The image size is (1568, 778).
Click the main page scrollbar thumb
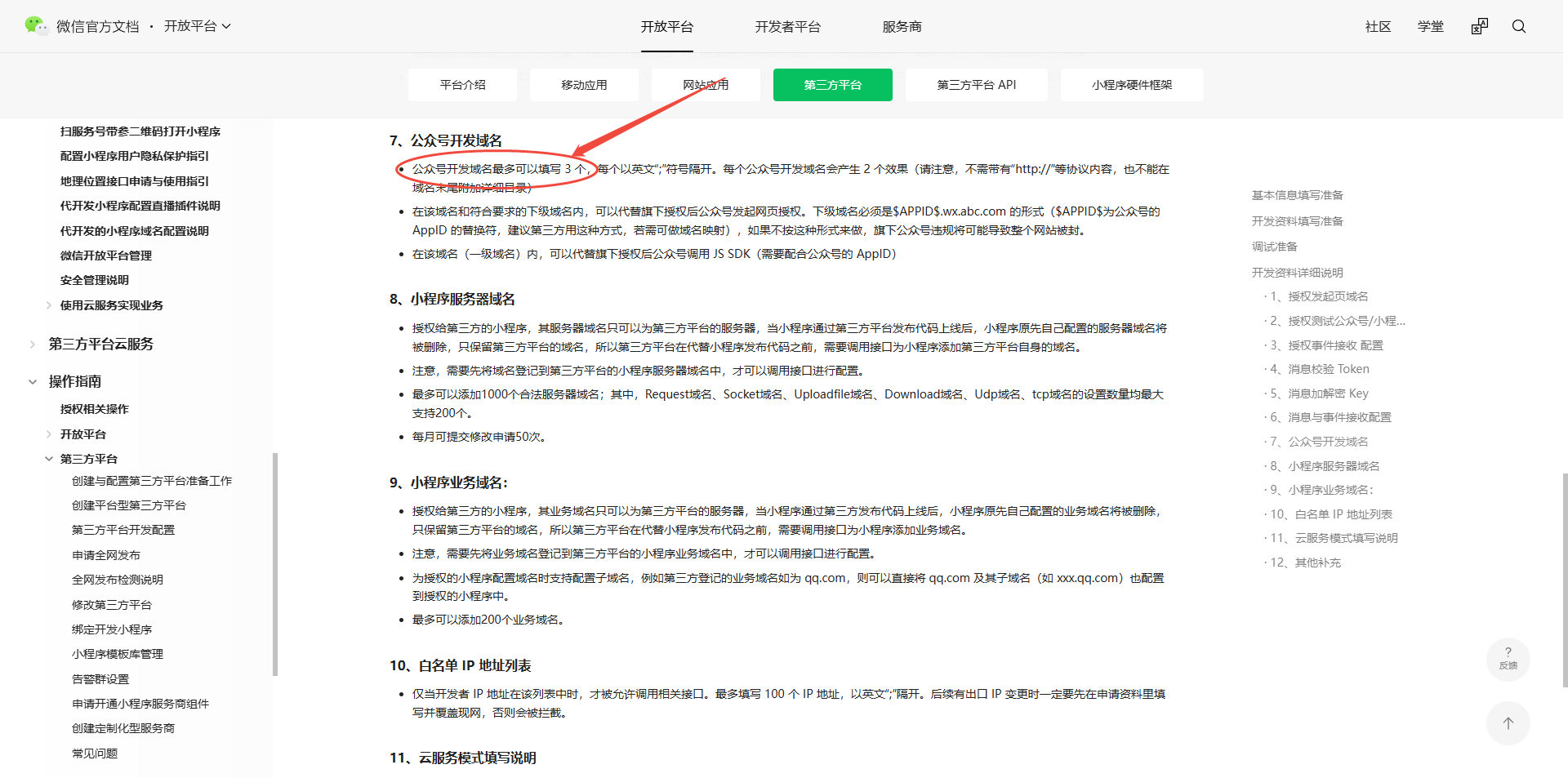(1565, 580)
